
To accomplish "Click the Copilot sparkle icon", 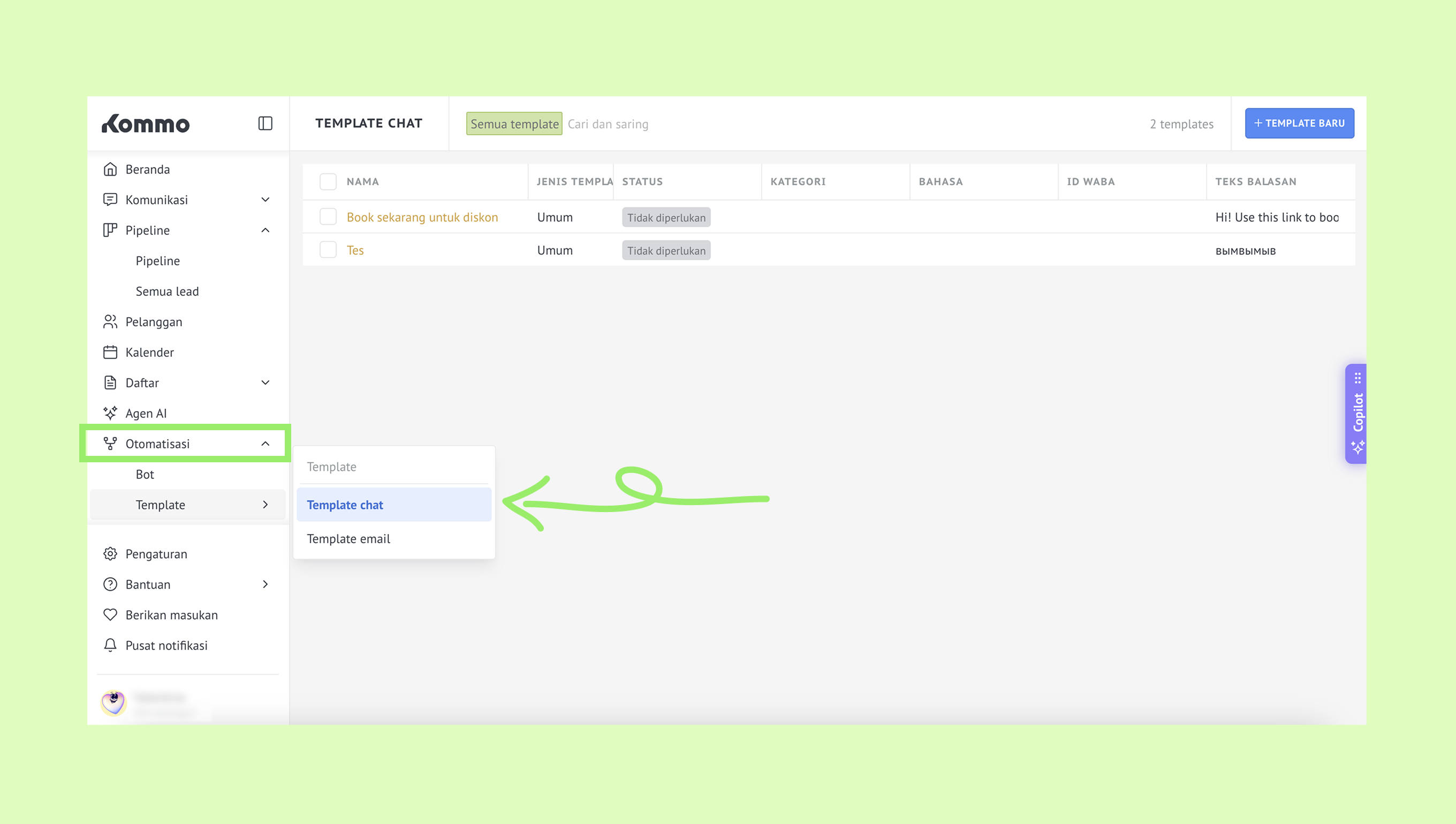I will (1358, 447).
